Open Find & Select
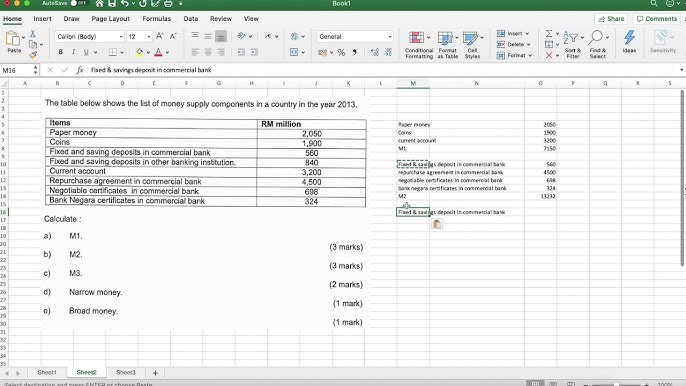The width and height of the screenshot is (686, 386). 598,45
